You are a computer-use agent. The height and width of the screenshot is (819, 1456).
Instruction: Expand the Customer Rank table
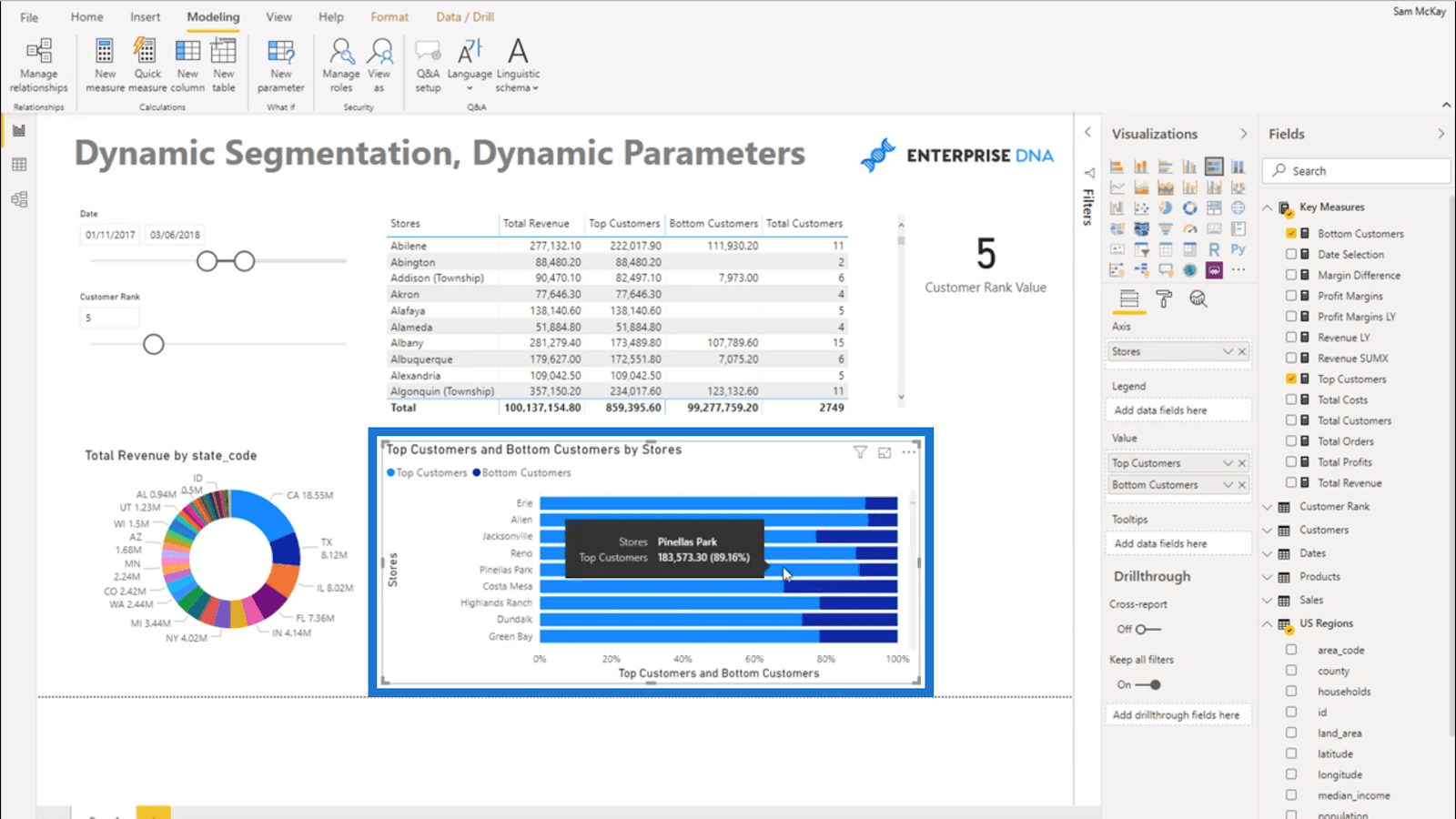pyautogui.click(x=1268, y=507)
